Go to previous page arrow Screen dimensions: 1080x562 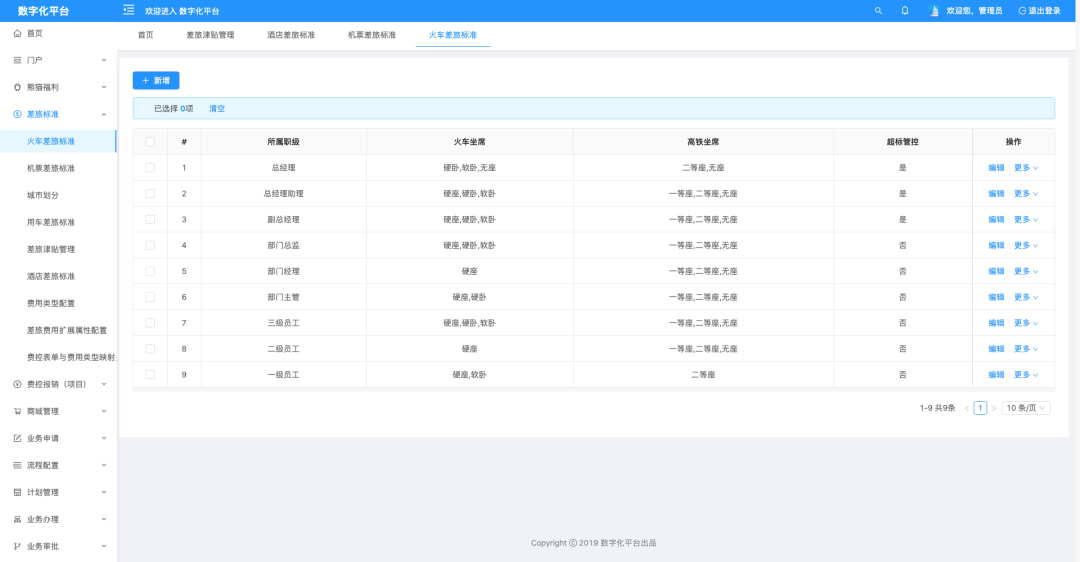(966, 408)
